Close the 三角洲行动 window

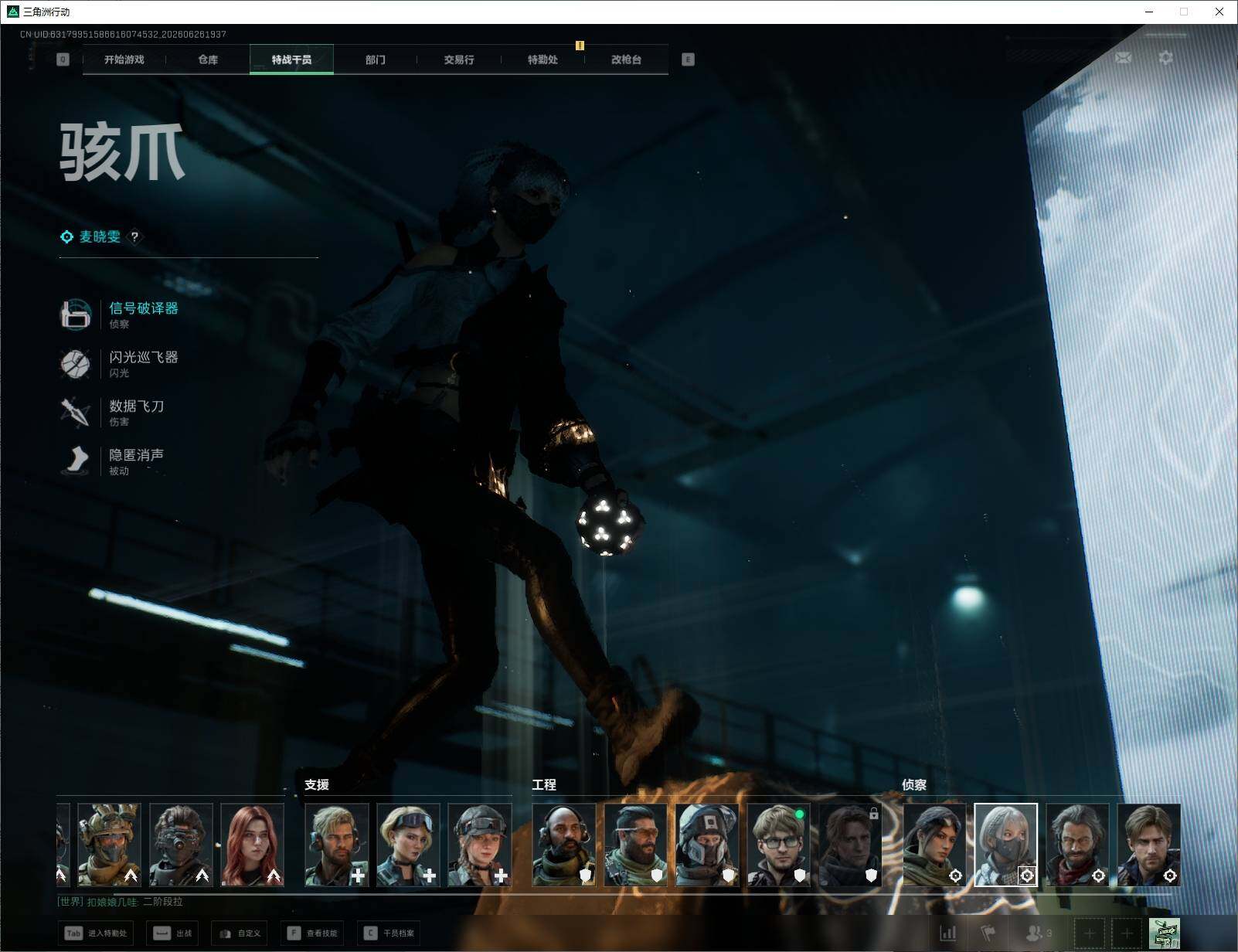[1219, 12]
